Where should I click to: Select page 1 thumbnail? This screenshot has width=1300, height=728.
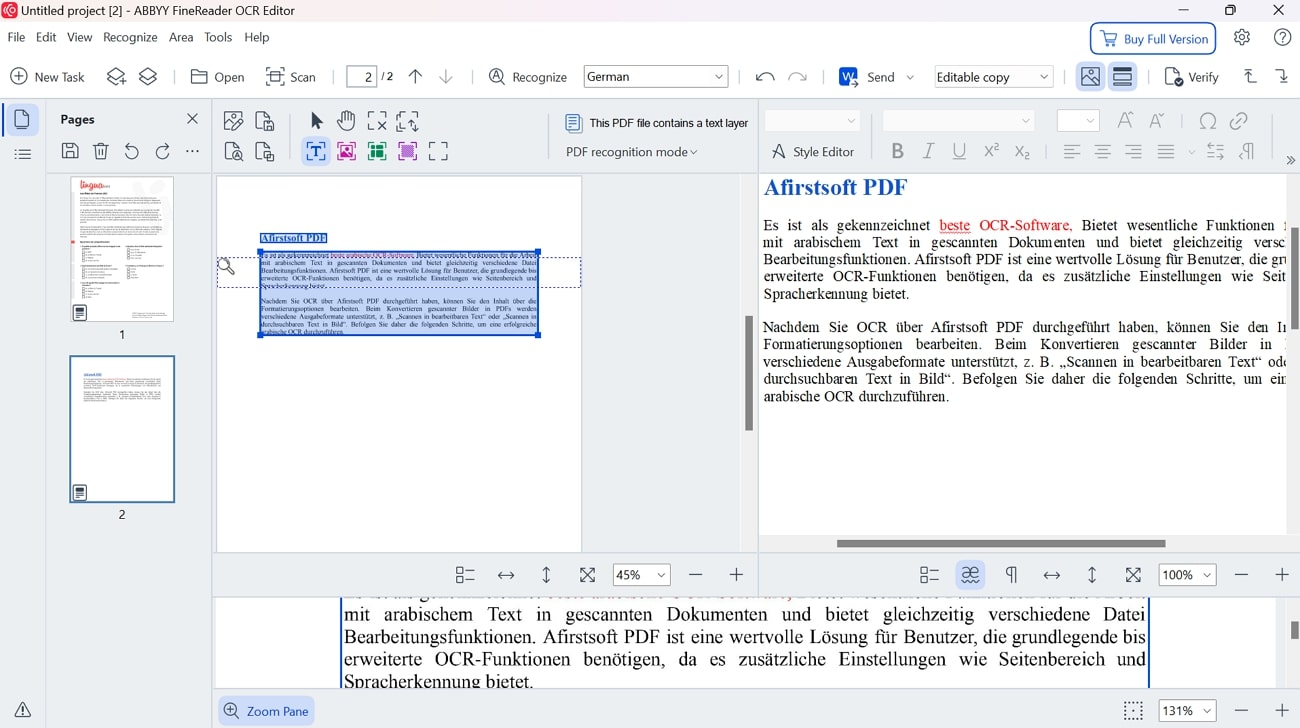pyautogui.click(x=122, y=249)
